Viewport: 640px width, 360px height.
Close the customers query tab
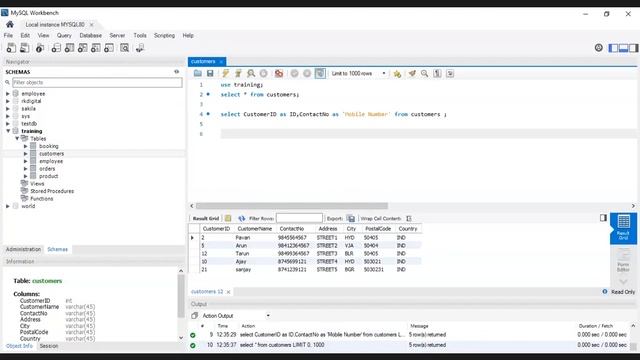221,62
